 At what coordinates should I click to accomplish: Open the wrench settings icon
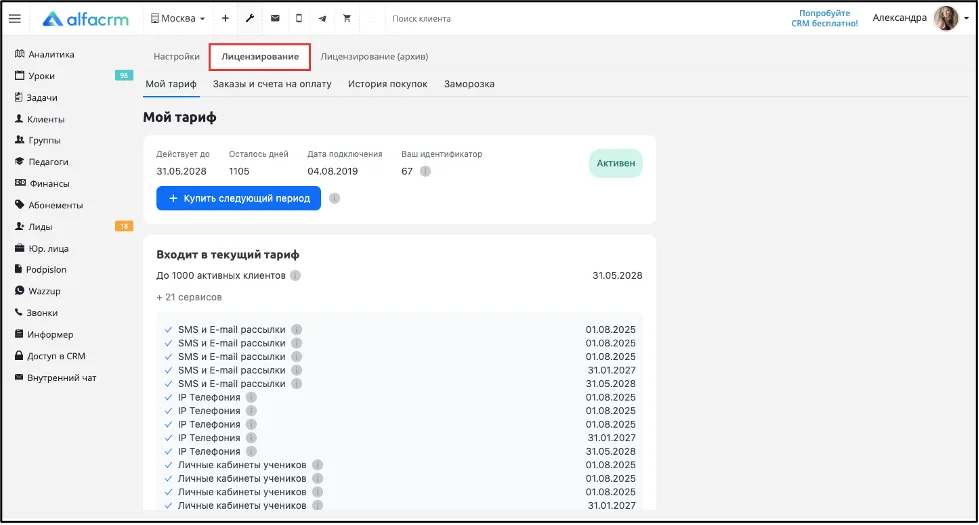click(250, 19)
